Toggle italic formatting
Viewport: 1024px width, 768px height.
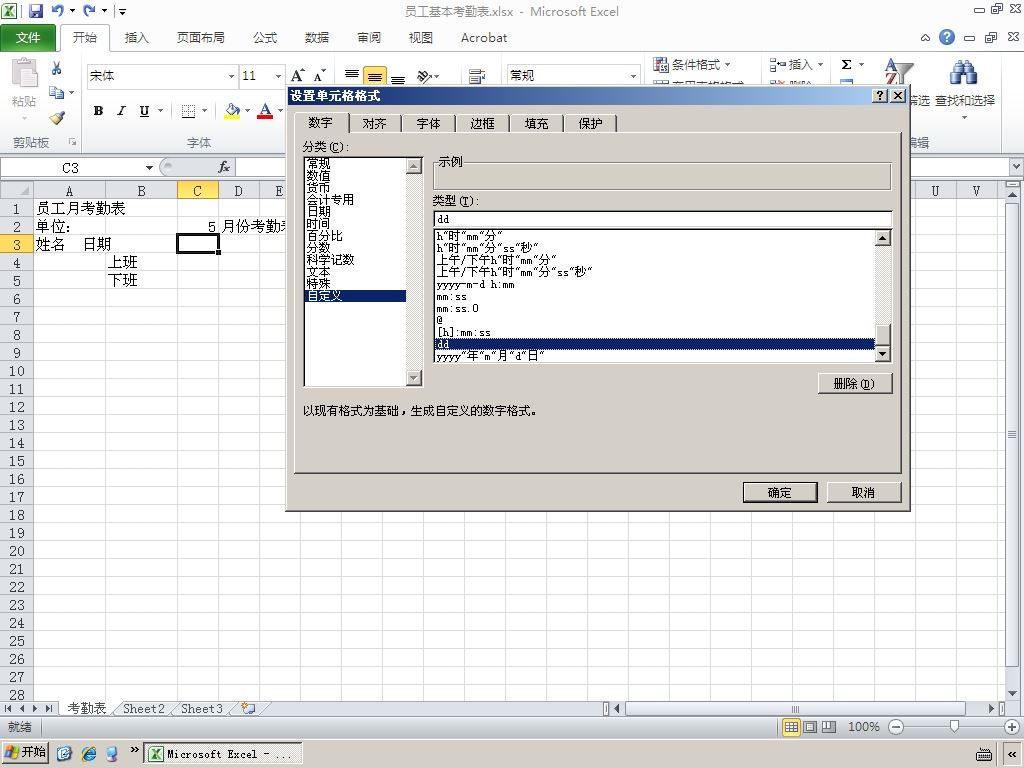[121, 111]
